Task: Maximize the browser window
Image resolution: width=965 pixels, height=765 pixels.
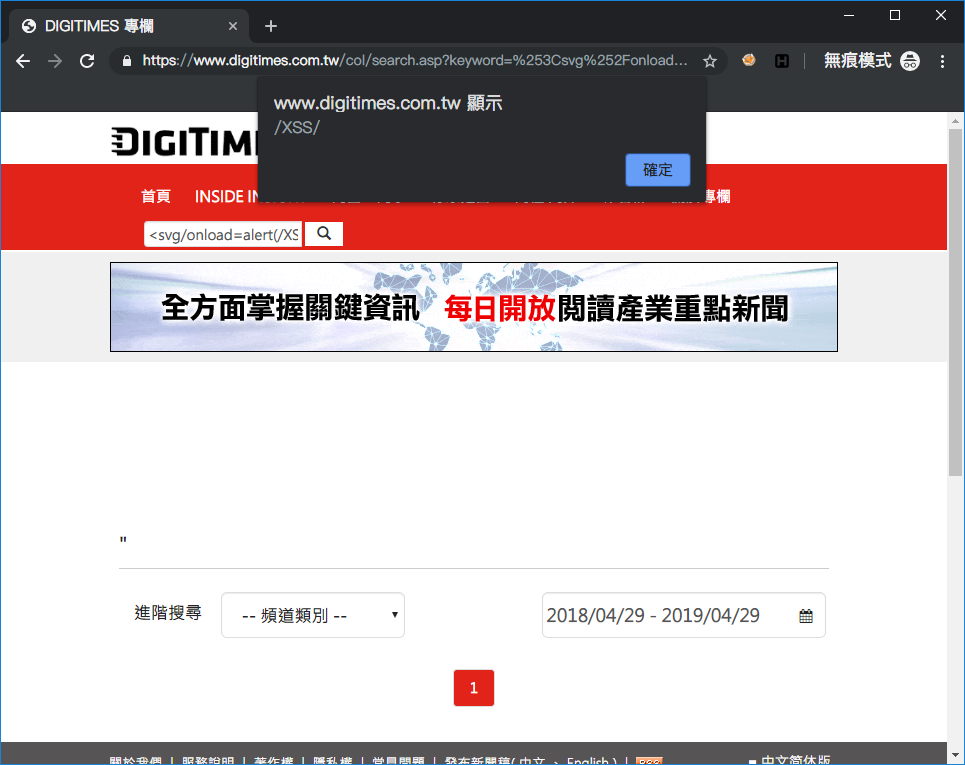Action: (x=895, y=15)
